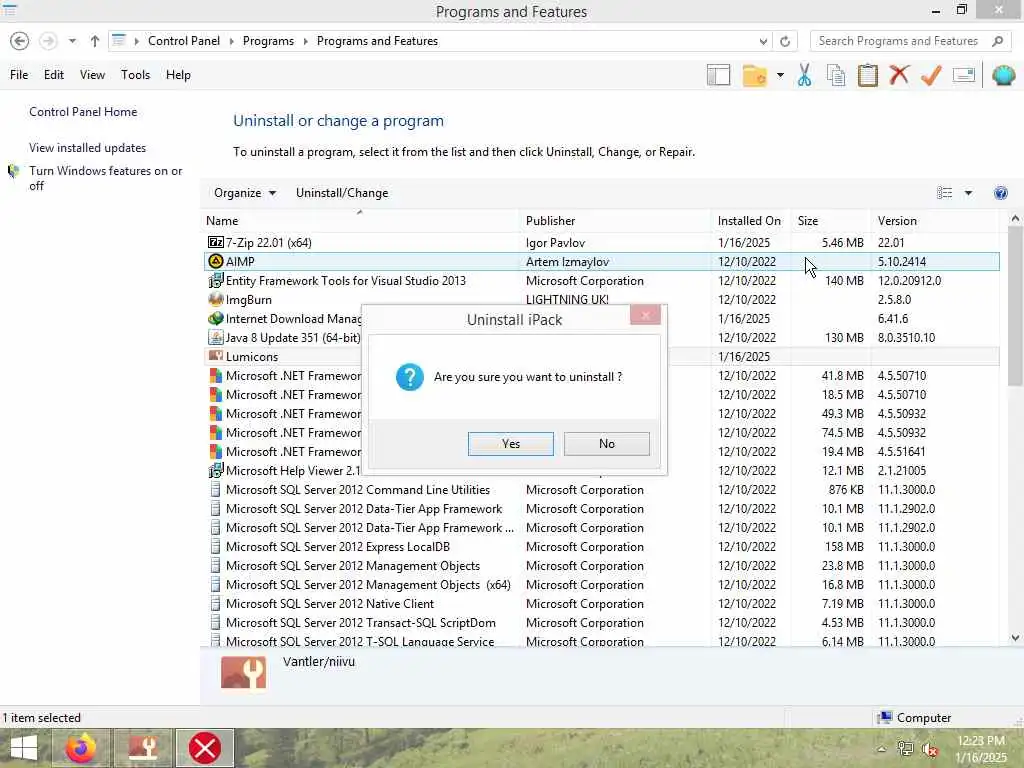Click the change view icon
The width and height of the screenshot is (1024, 768).
click(x=944, y=193)
